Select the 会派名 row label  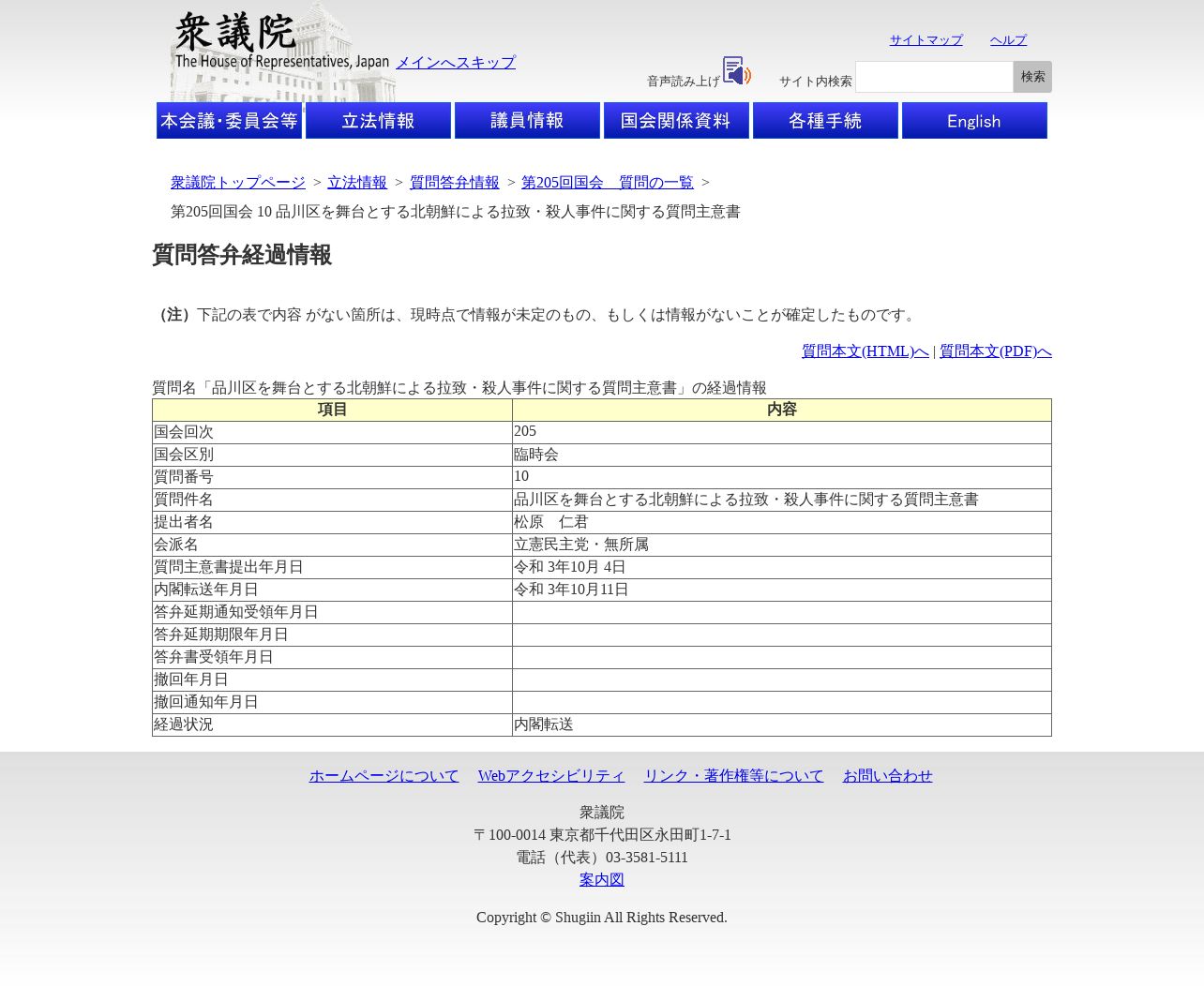coord(333,545)
